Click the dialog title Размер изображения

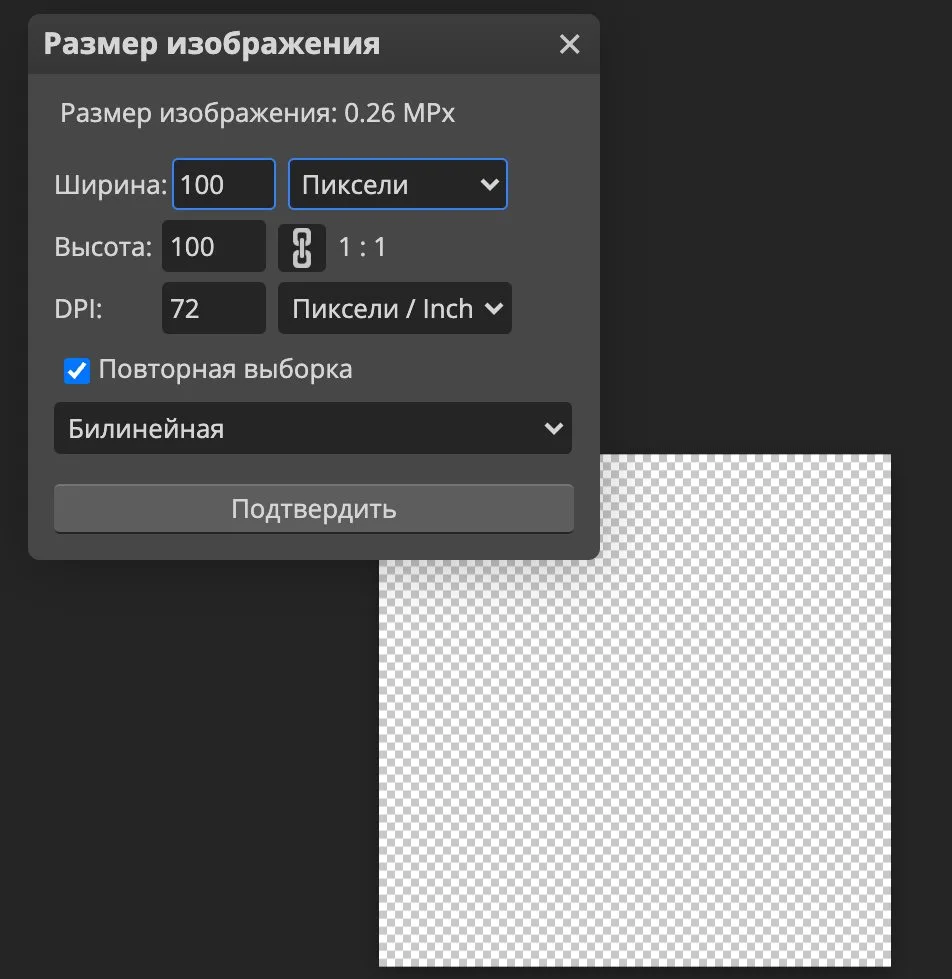[x=212, y=44]
